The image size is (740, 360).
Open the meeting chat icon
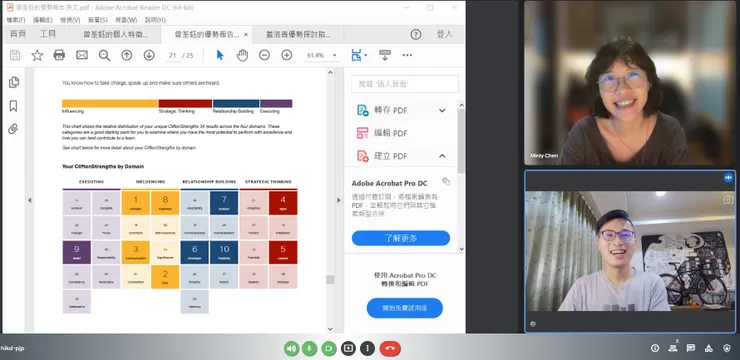tap(690, 348)
